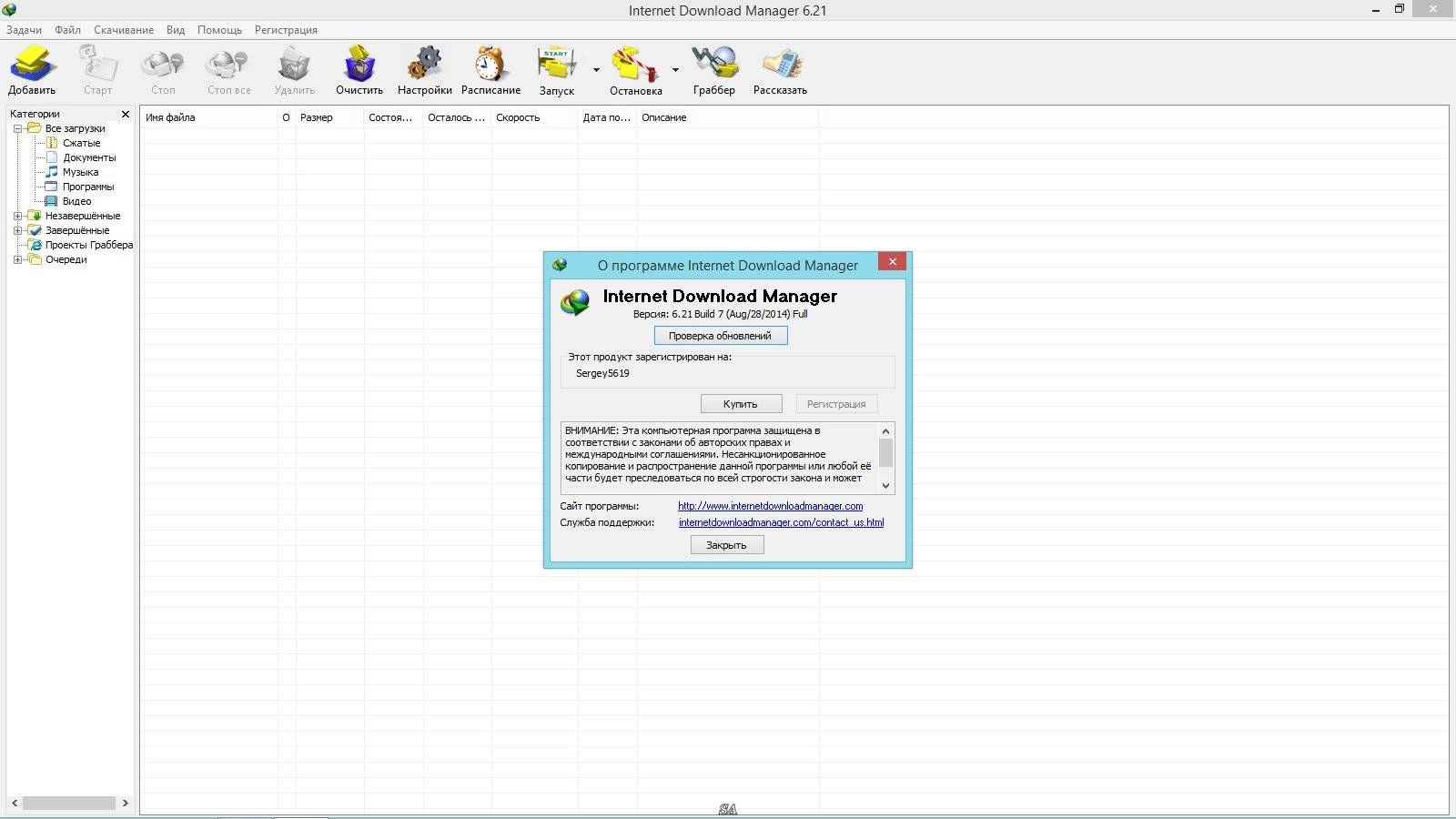Open dropdown arrow next to Запуск
Screen dimensions: 1456x819
click(596, 70)
